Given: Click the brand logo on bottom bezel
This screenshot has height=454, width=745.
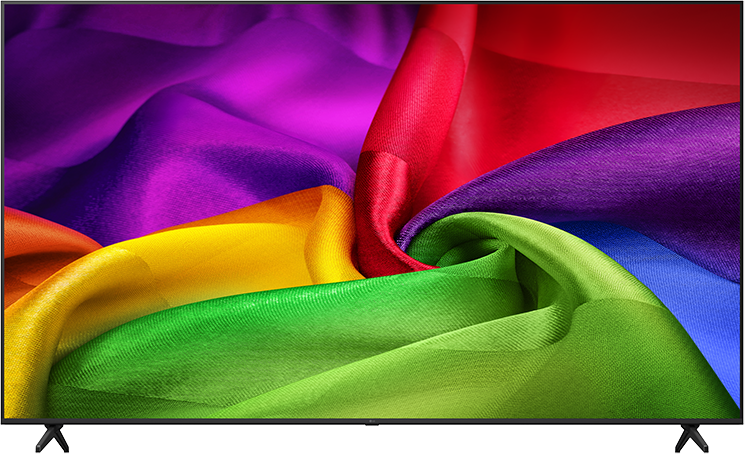Looking at the screenshot, I should pyautogui.click(x=372, y=421).
